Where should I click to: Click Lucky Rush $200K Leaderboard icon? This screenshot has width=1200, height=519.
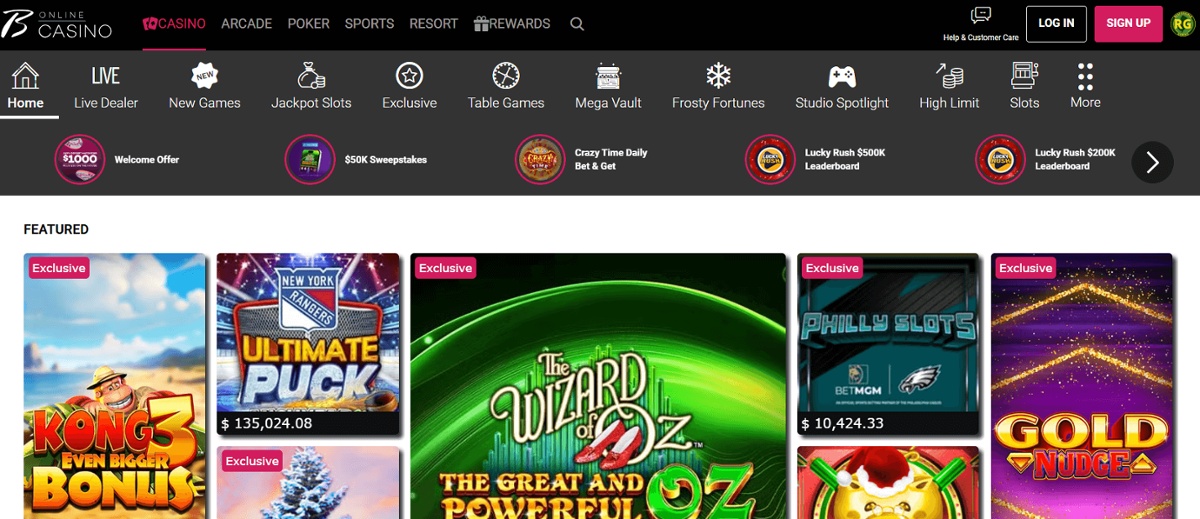(x=1000, y=160)
